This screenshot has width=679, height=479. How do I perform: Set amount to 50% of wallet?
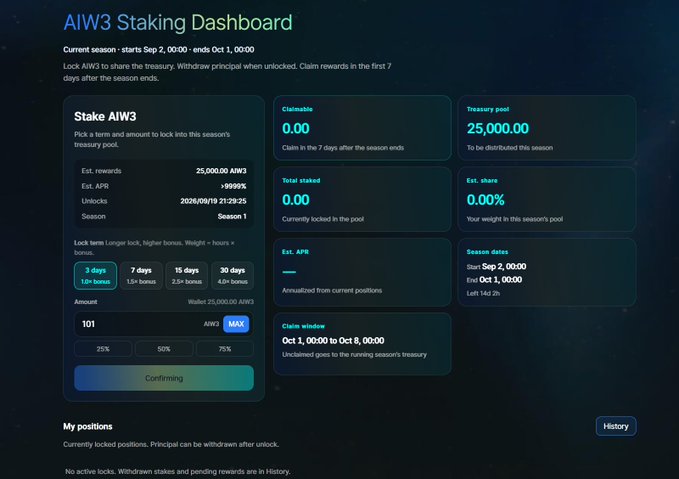point(164,349)
